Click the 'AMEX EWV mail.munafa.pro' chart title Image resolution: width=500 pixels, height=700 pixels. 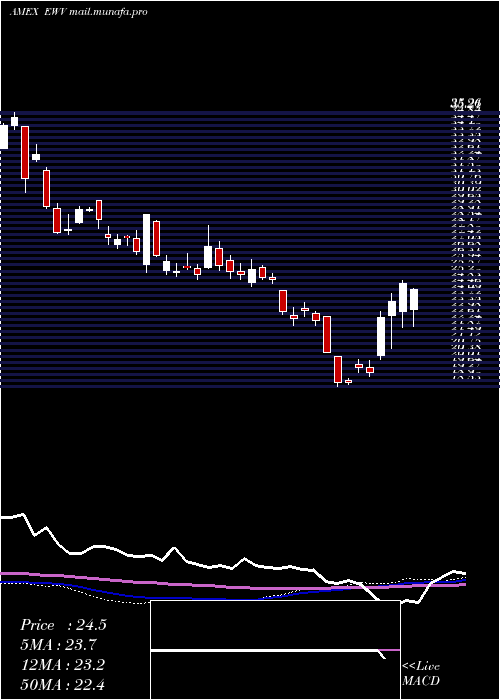click(78, 12)
